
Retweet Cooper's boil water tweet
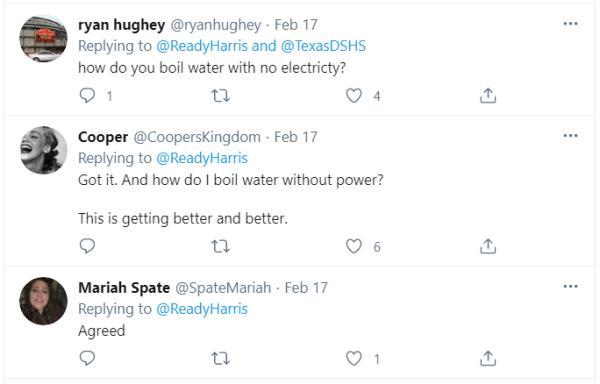221,246
